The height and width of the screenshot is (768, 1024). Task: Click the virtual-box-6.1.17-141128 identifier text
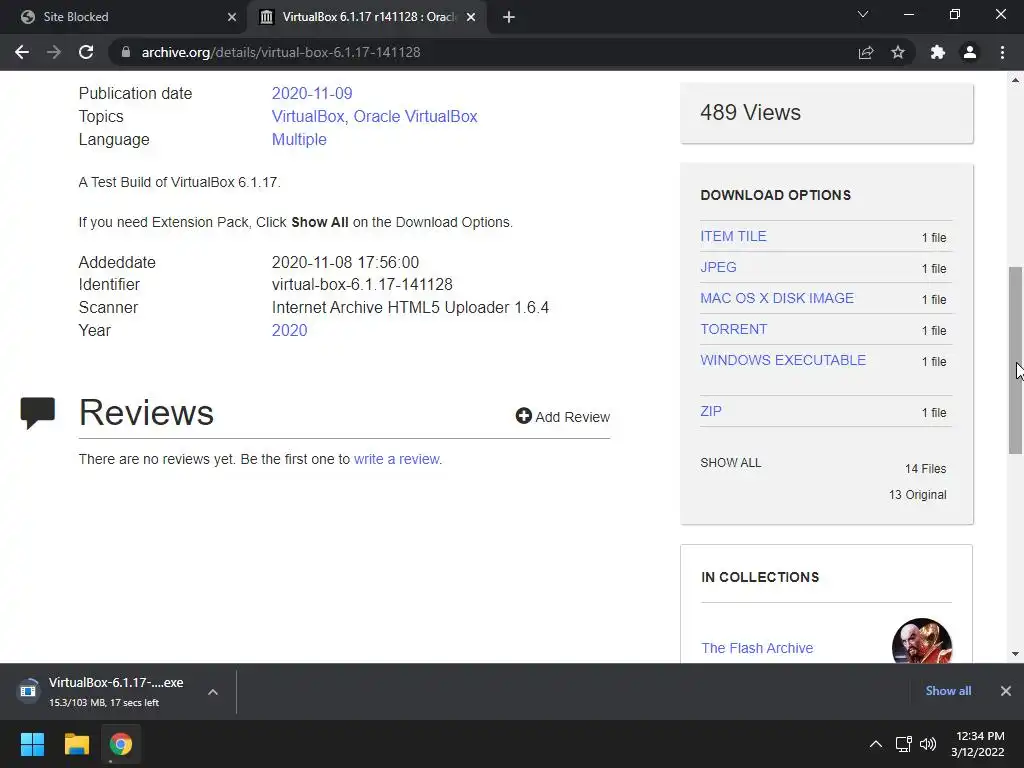362,285
